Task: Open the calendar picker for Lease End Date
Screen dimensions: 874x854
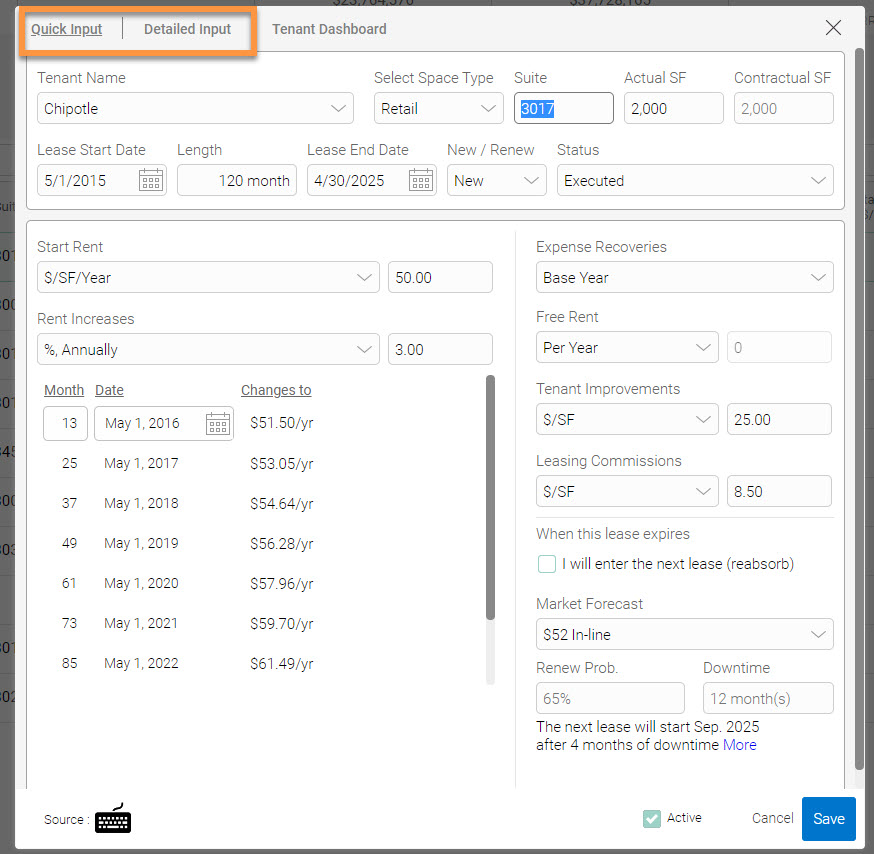Action: point(421,180)
